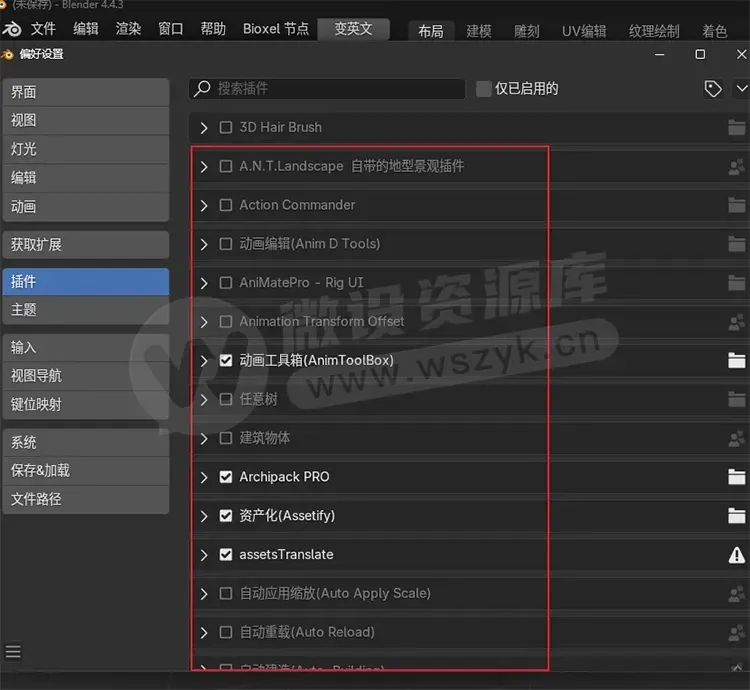The image size is (750, 690).
Task: Open the 渲染 menu
Action: 128,29
